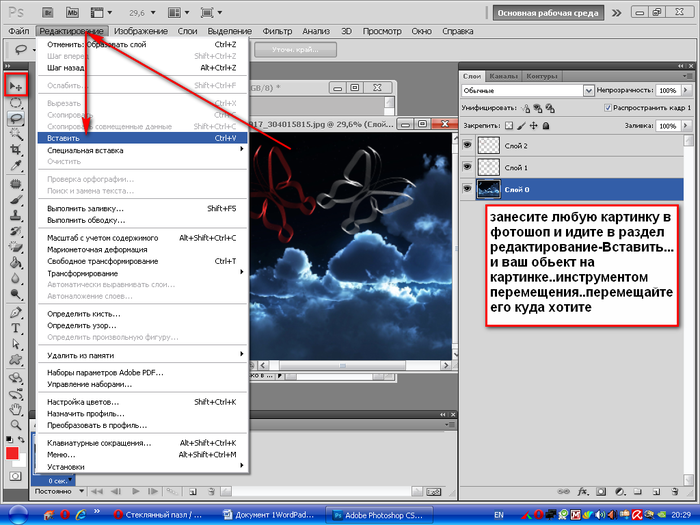
Task: Select the Custom Shape tool
Action: tap(16, 359)
